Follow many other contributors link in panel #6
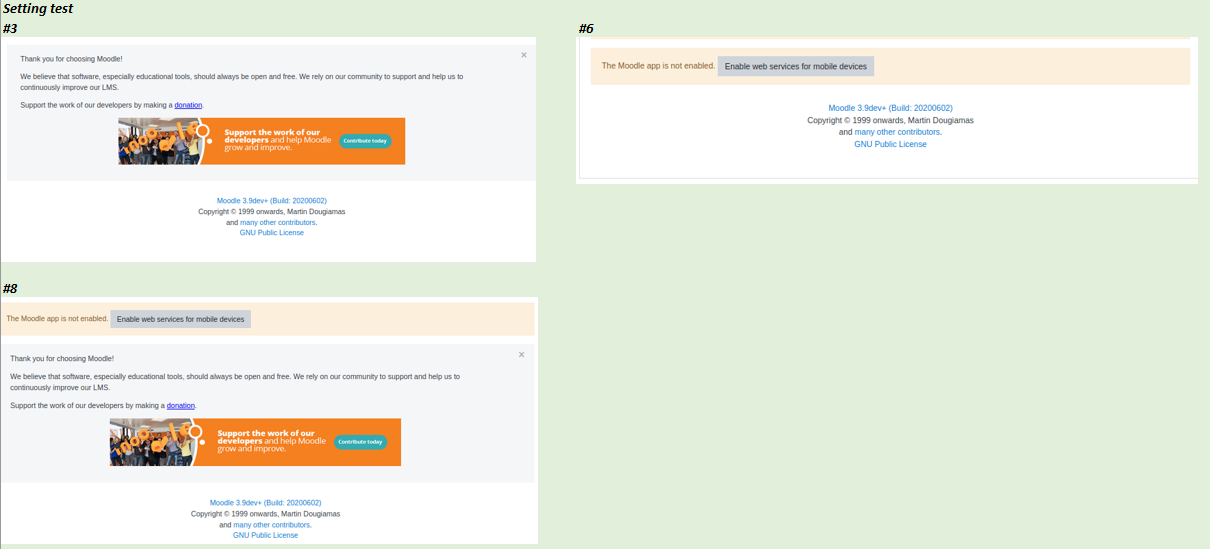 [897, 132]
